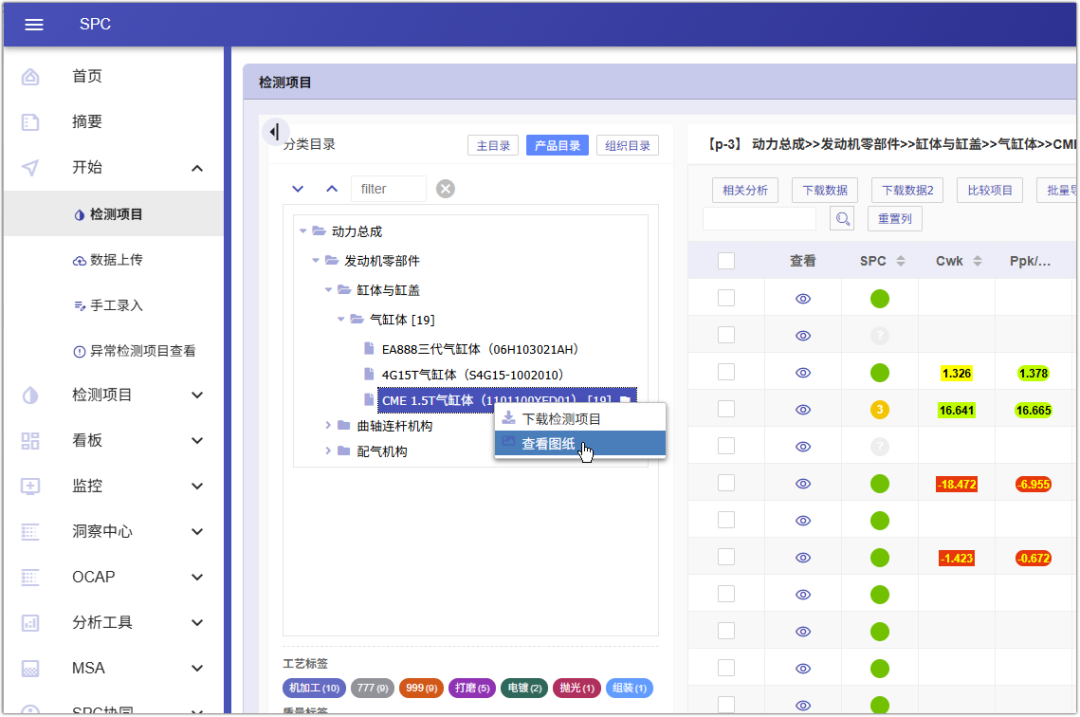1080x717 pixels.
Task: Switch to 产品目录 tab
Action: 557,145
